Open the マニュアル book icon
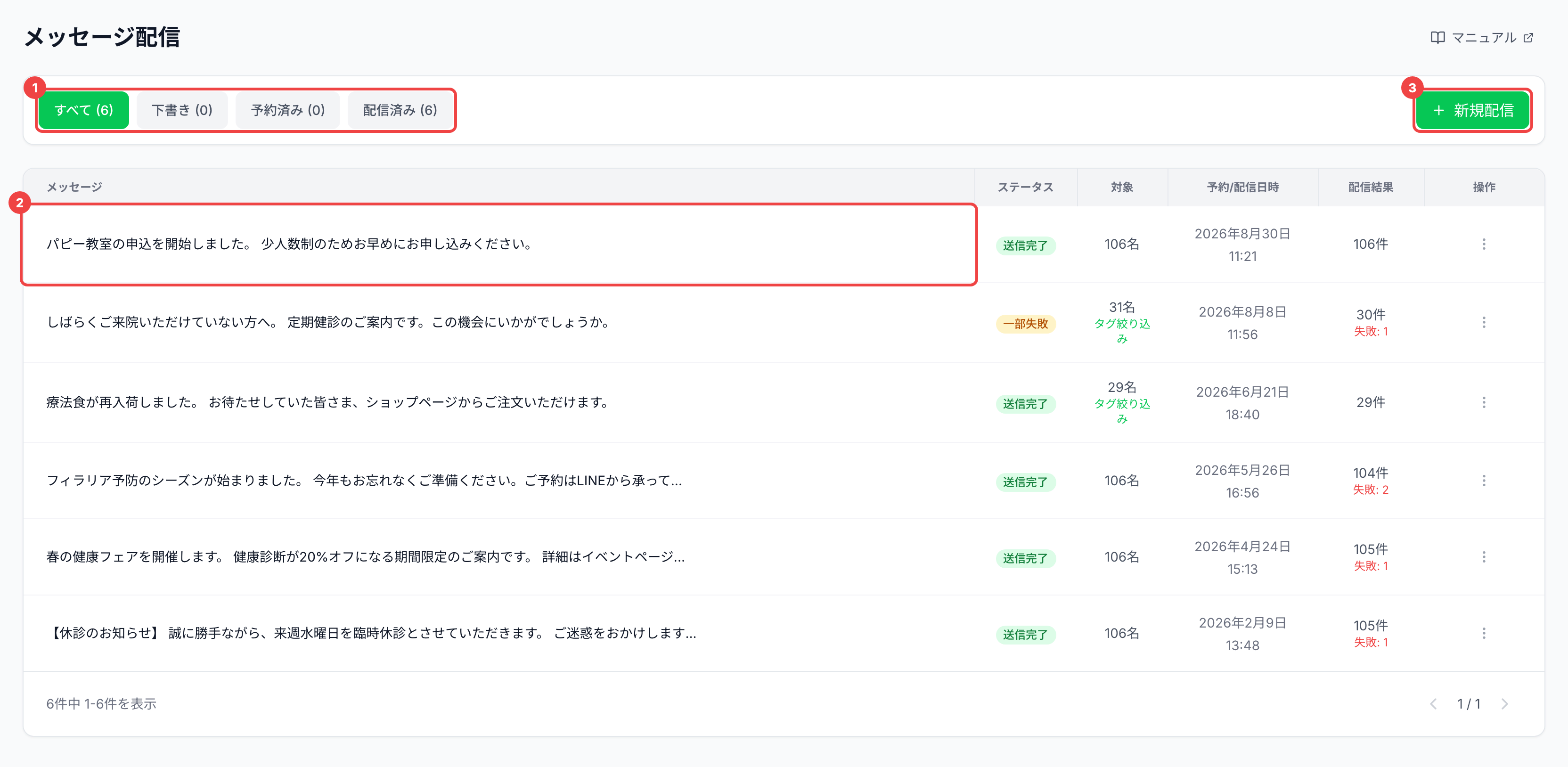This screenshot has height=767, width=1568. 1437,38
